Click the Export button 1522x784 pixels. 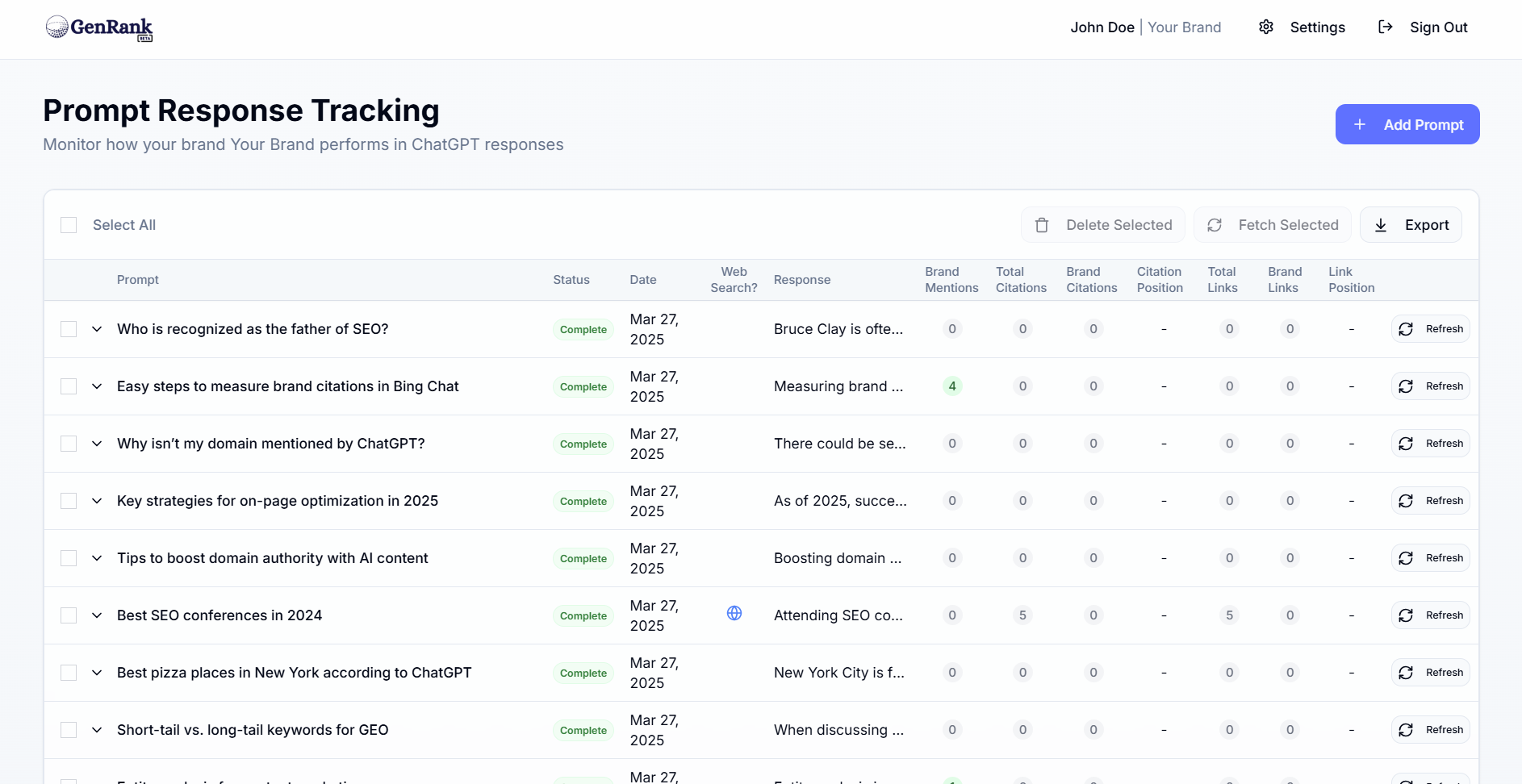[x=1411, y=225]
